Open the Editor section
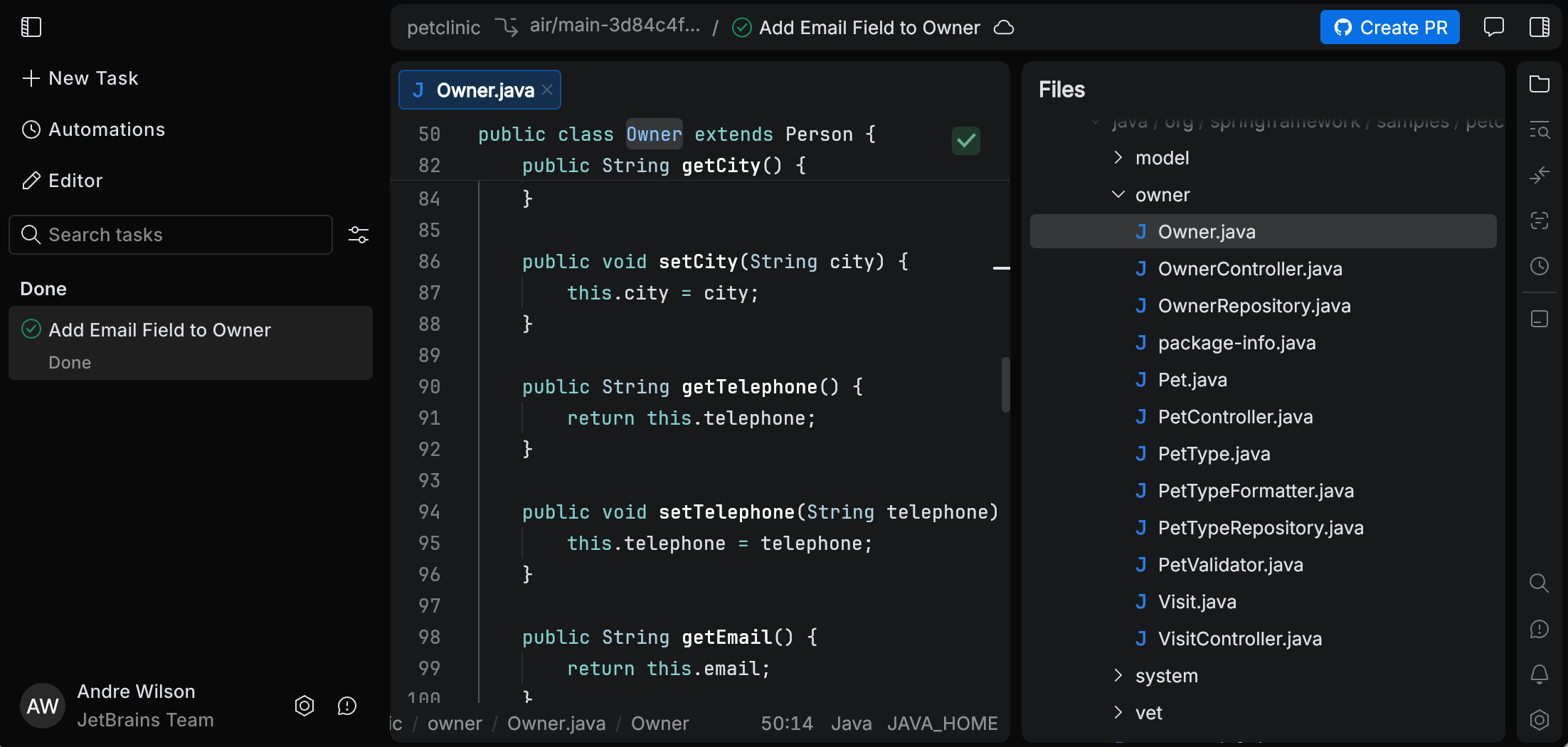Viewport: 1568px width, 747px height. click(62, 181)
